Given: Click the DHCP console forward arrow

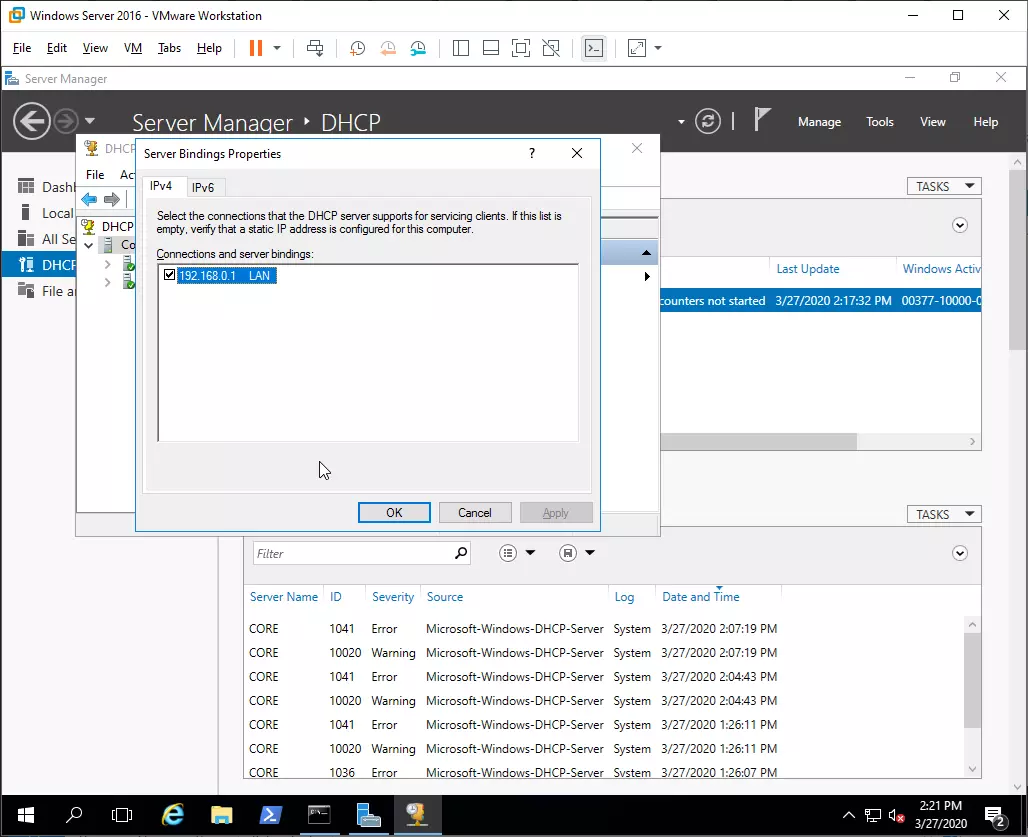Looking at the screenshot, I should [112, 199].
